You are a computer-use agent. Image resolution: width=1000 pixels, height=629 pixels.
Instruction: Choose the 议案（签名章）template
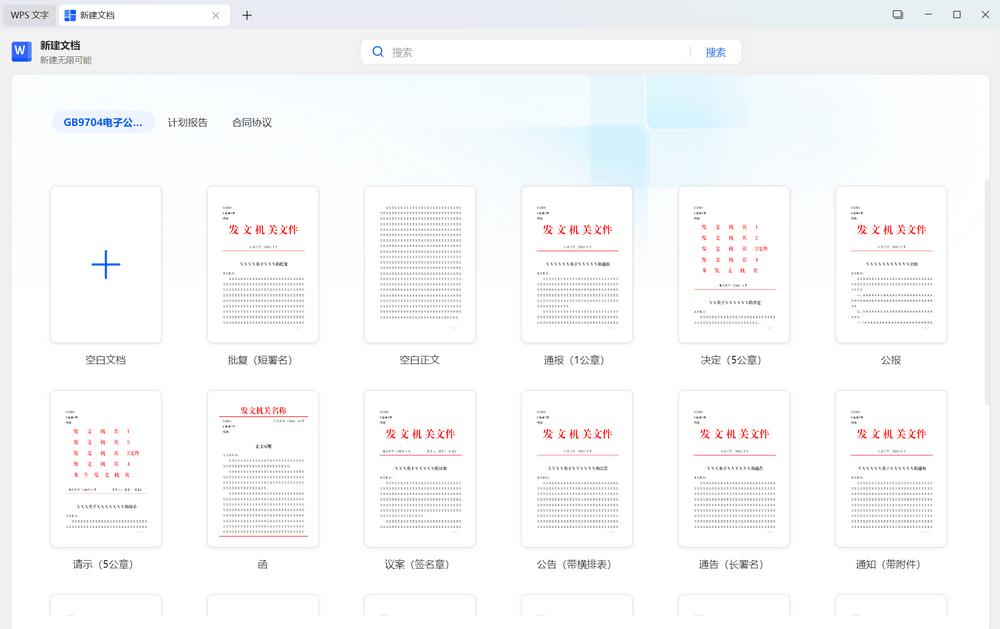(x=419, y=468)
